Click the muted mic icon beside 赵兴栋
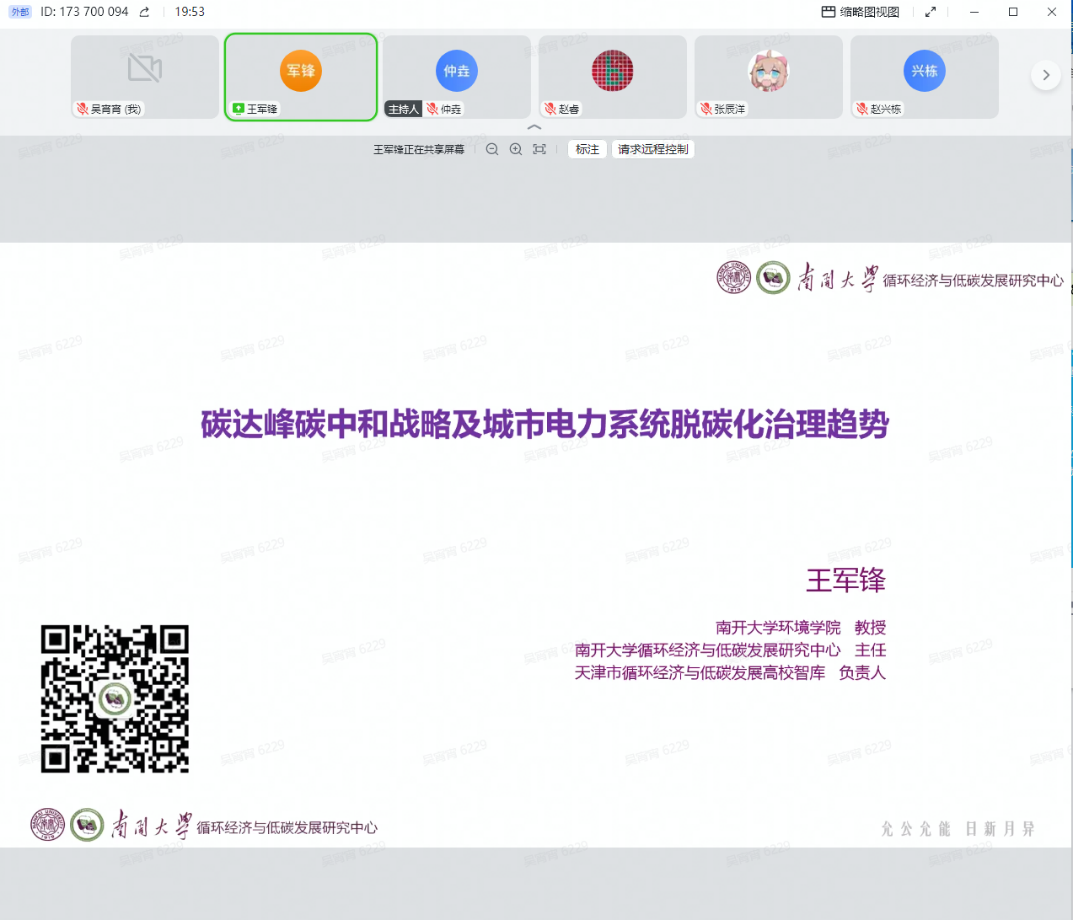 click(x=862, y=108)
